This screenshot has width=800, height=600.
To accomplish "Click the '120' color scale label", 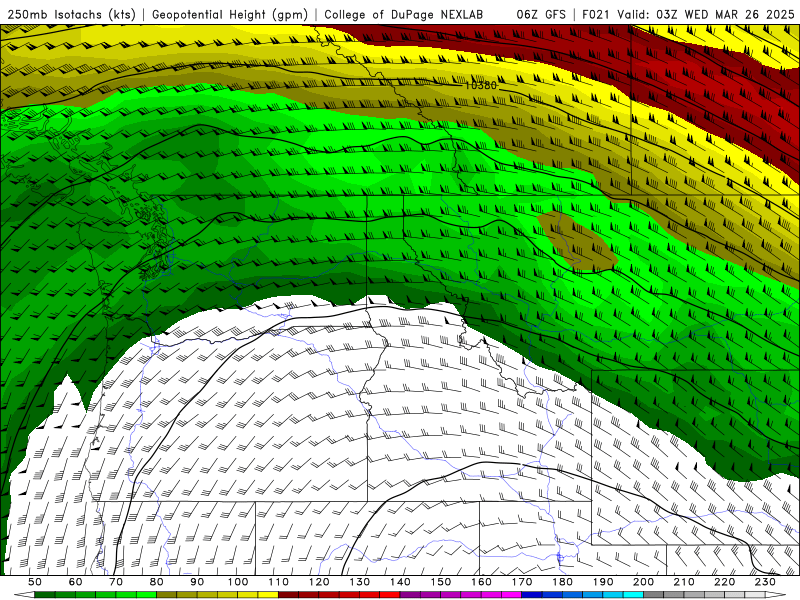I will (x=319, y=582).
